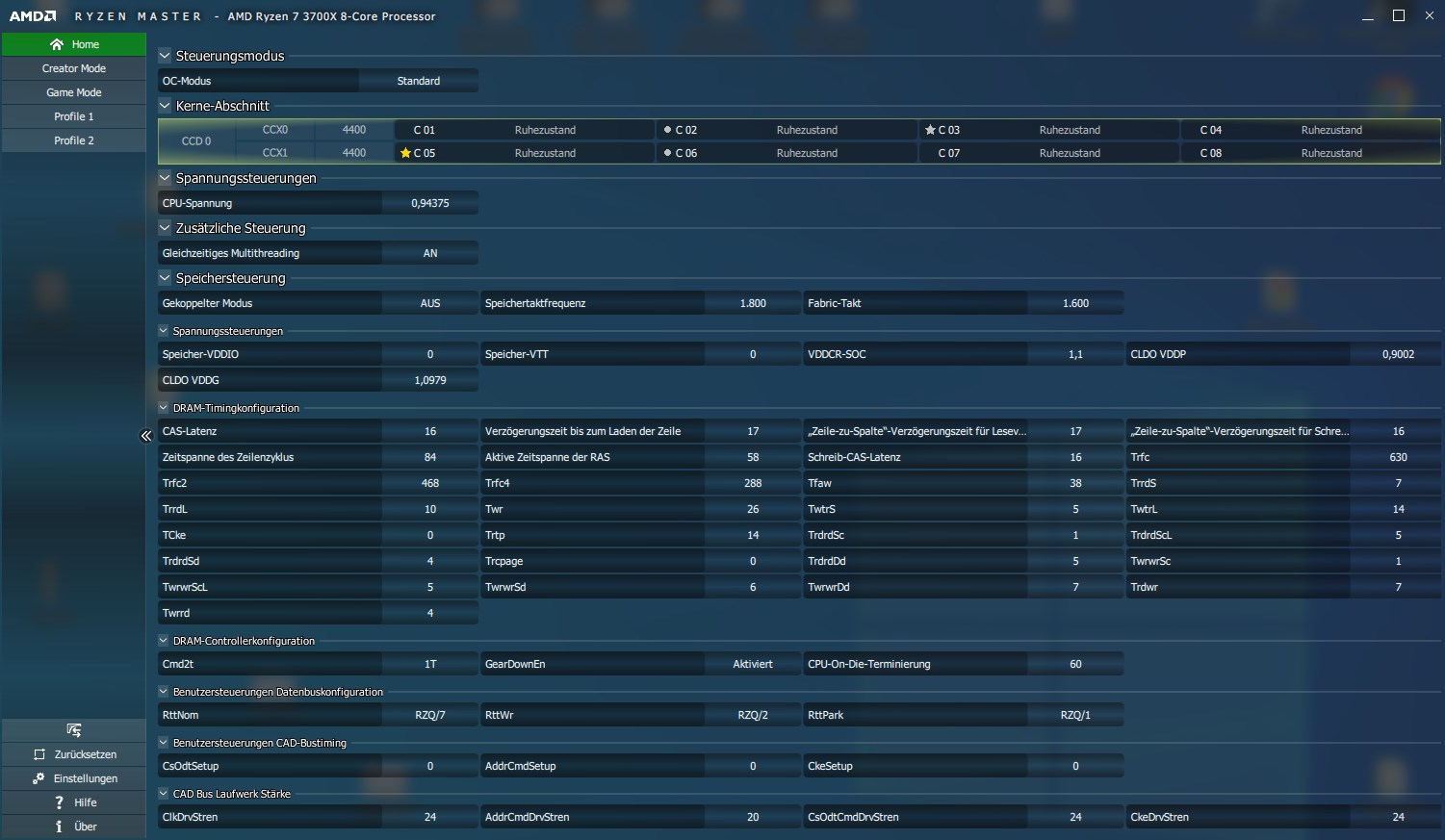Select core C 07 row
This screenshot has height=840, width=1445.
click(x=1048, y=153)
